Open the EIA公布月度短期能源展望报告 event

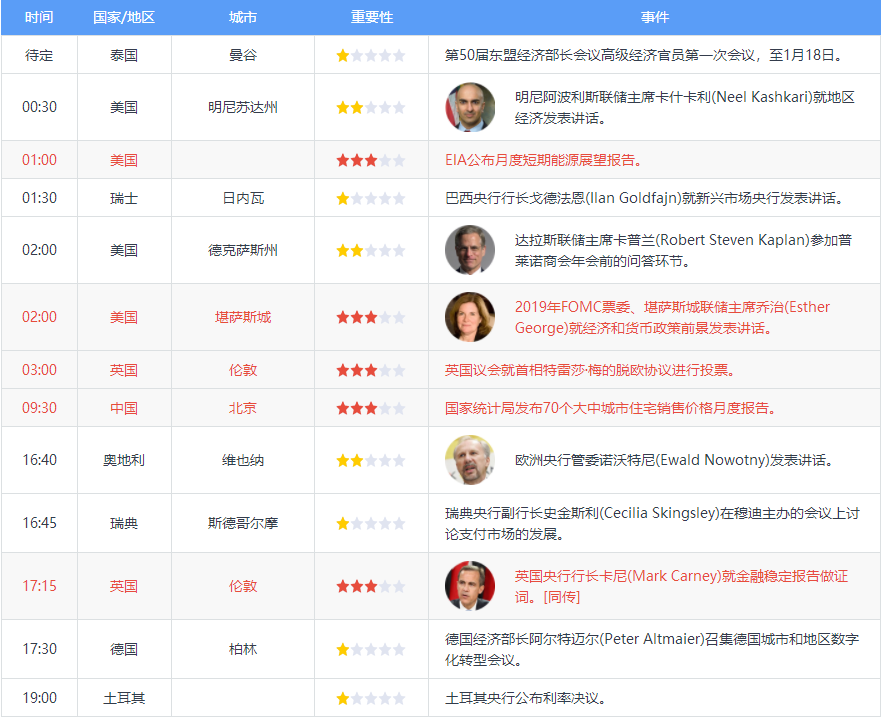543,160
